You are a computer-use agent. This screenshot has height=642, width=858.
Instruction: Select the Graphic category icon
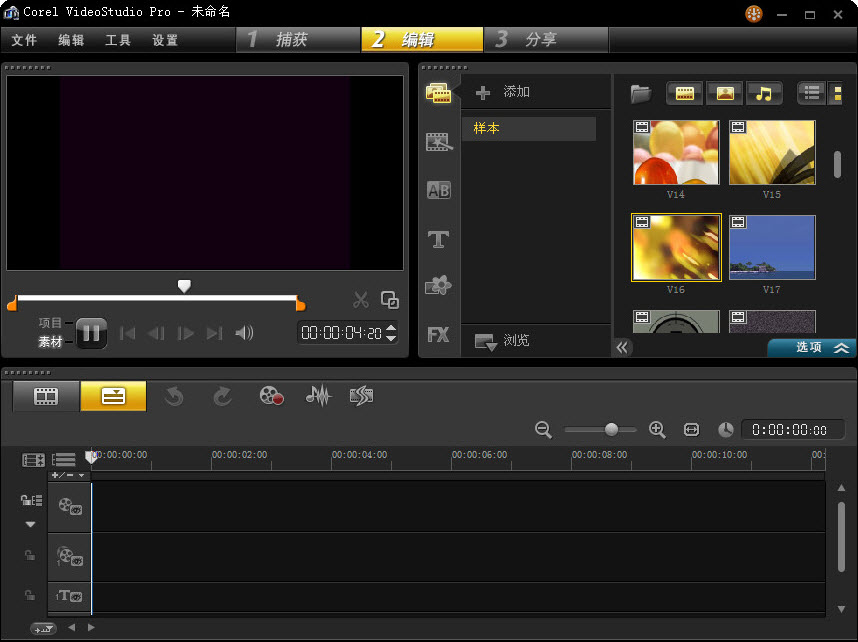pos(438,287)
